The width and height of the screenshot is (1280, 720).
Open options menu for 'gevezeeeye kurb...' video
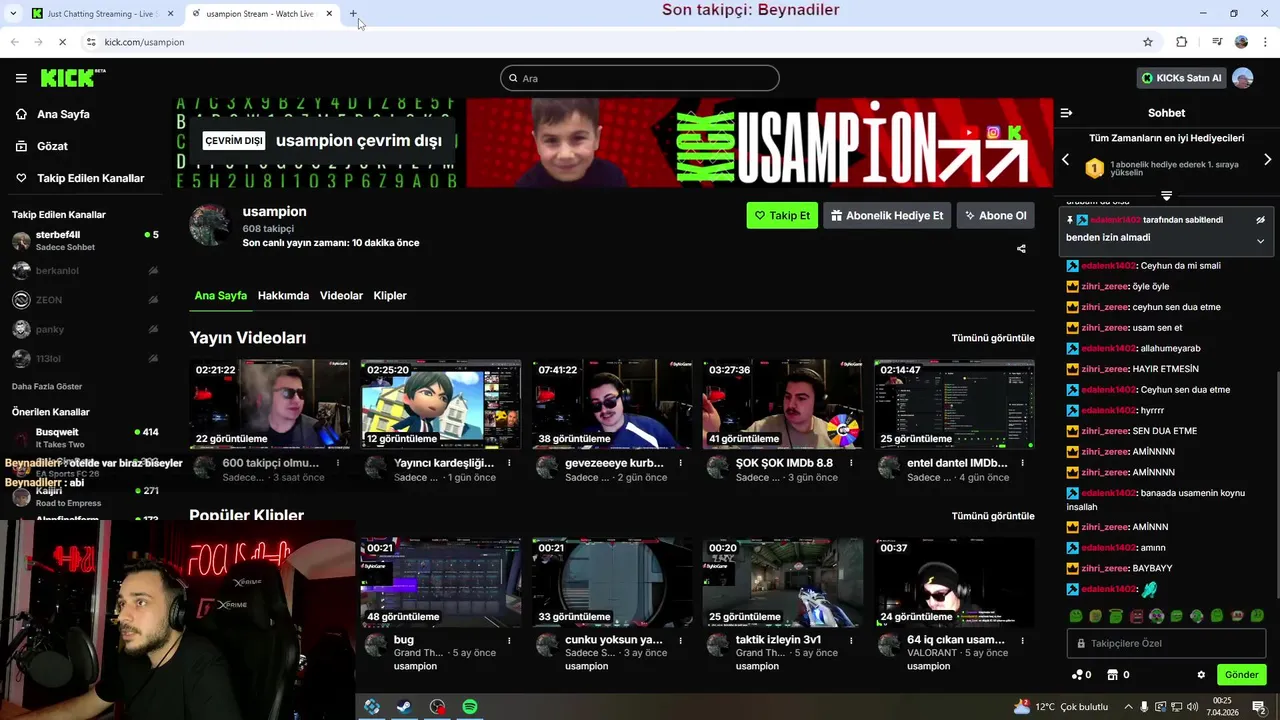point(680,463)
